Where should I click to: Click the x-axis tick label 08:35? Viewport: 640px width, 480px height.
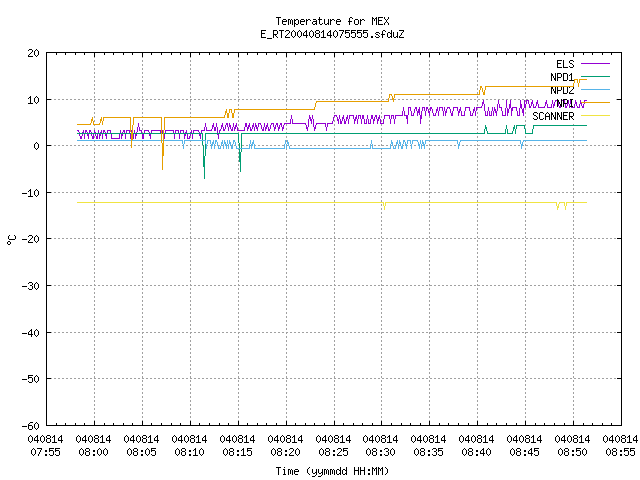tap(429, 452)
